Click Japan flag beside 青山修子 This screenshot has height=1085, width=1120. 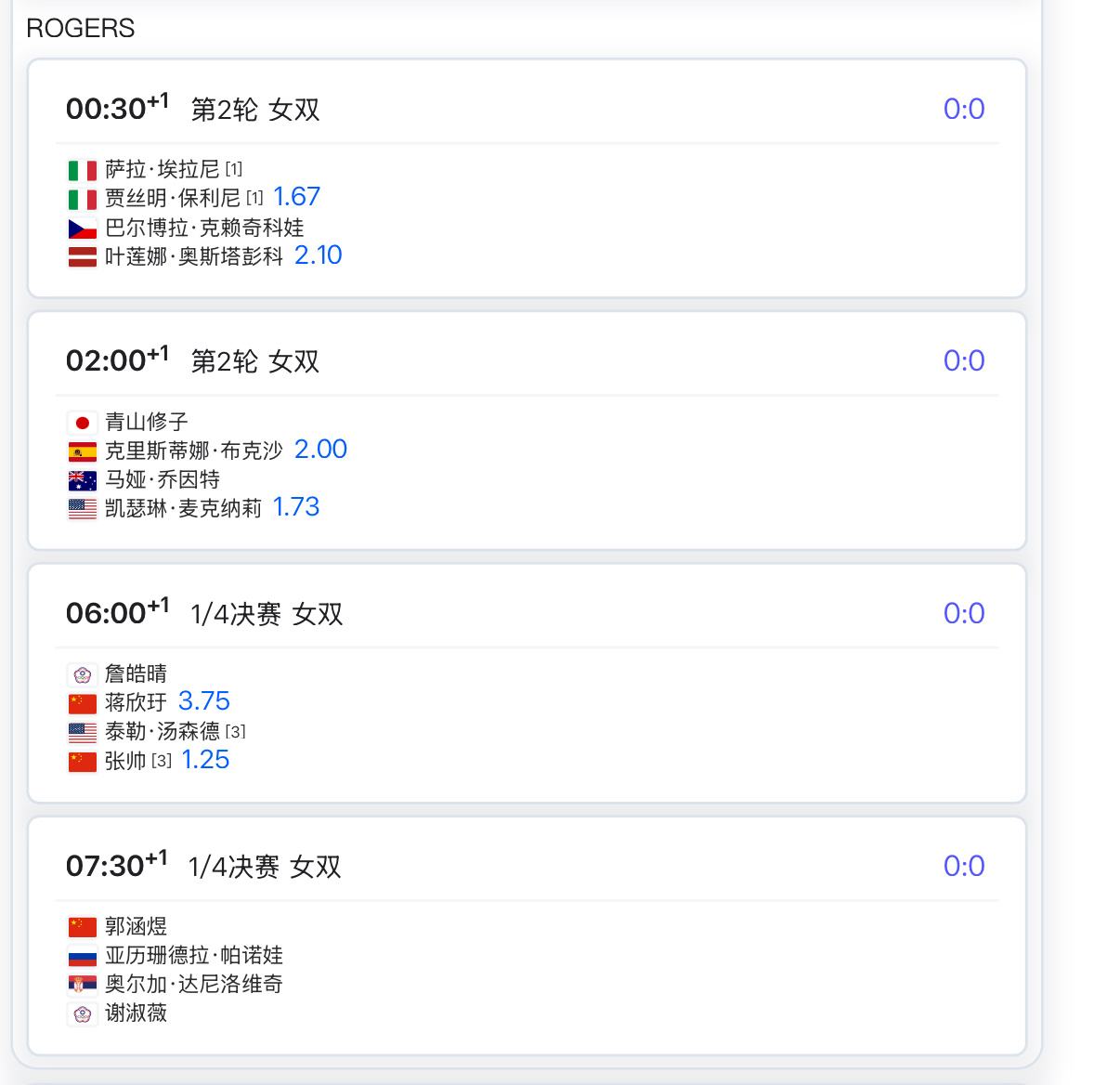[83, 424]
